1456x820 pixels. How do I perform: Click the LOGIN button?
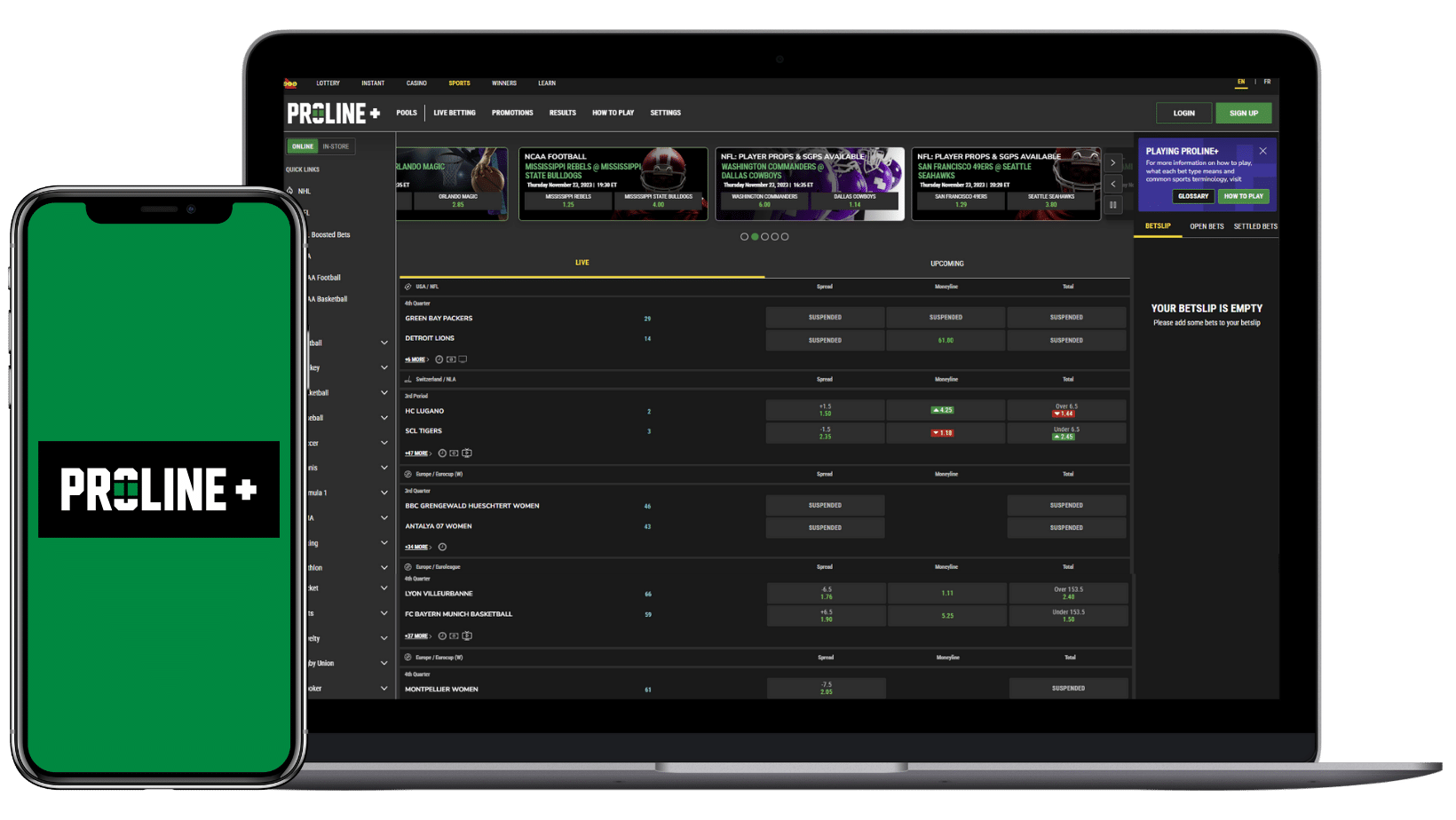pos(1184,113)
